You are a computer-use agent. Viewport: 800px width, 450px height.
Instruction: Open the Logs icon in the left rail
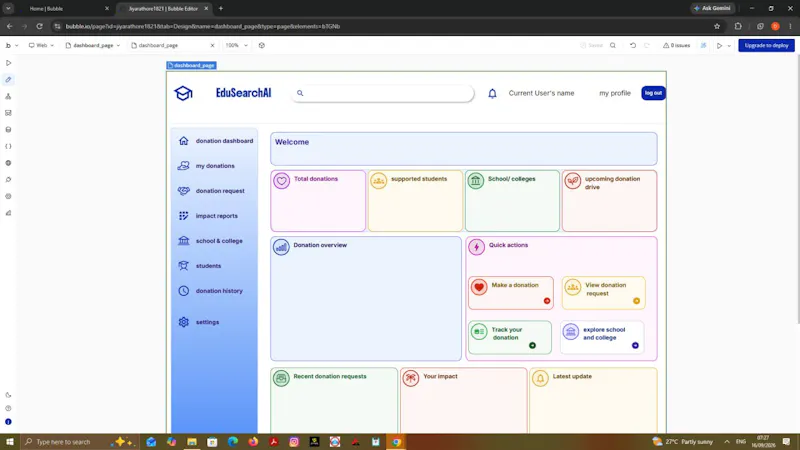[8, 213]
